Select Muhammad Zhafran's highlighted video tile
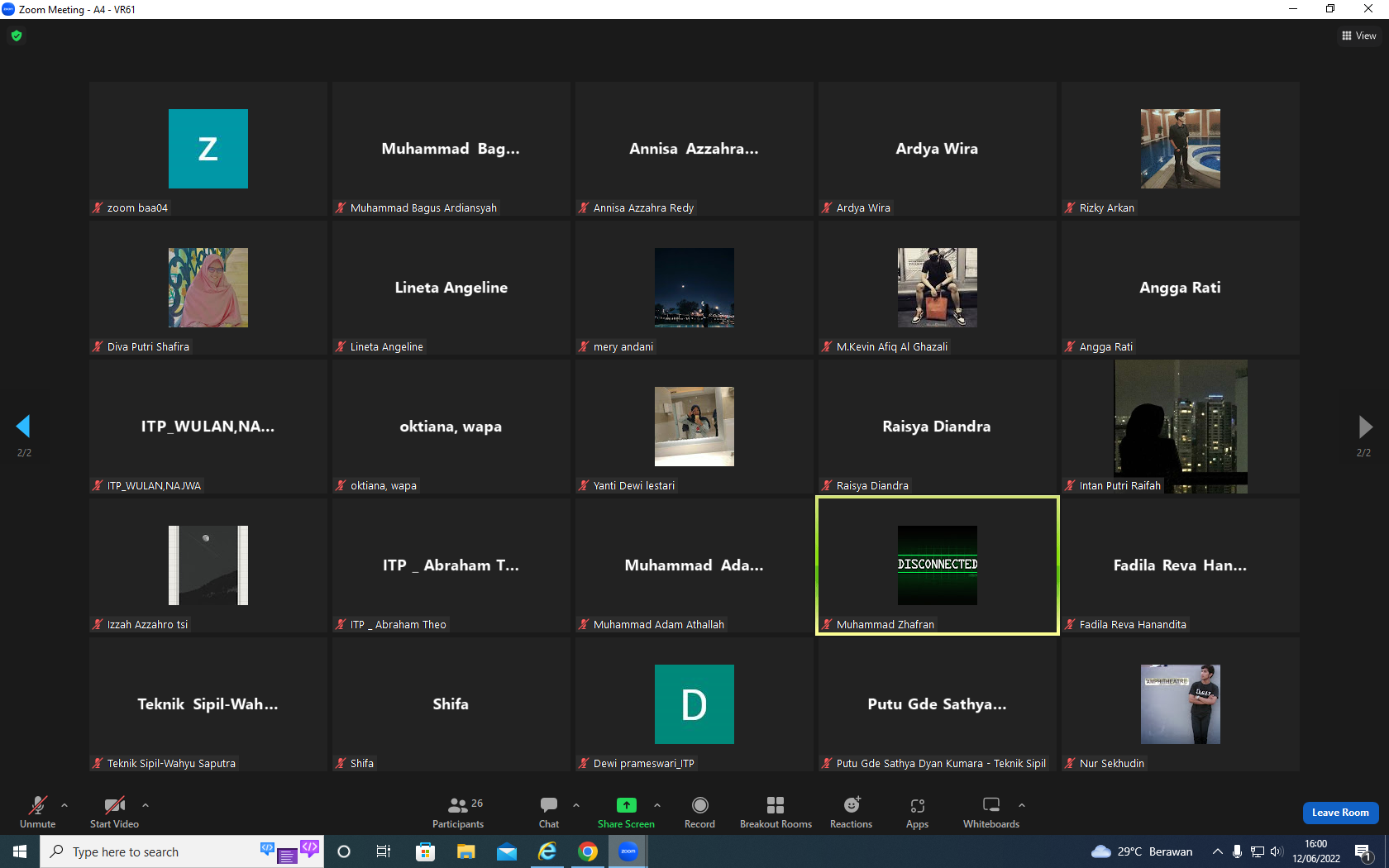The image size is (1389, 868). pos(938,565)
